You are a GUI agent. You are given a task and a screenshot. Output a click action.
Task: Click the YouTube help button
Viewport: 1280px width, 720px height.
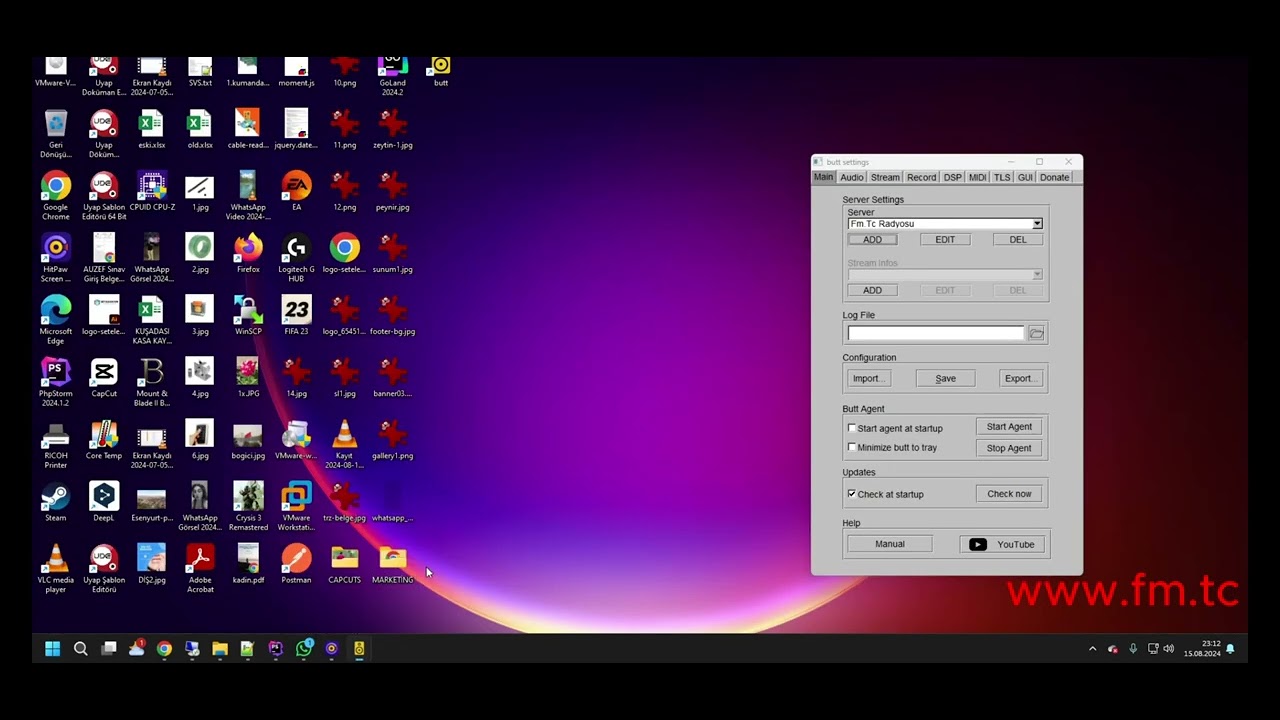tap(1002, 544)
